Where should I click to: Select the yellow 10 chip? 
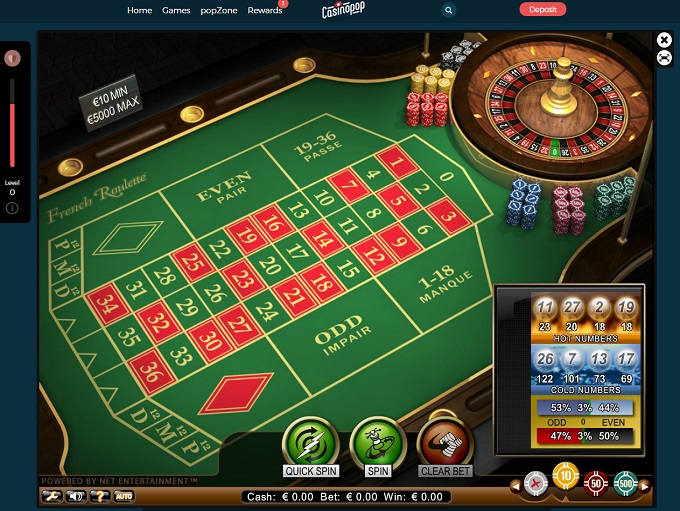(566, 476)
